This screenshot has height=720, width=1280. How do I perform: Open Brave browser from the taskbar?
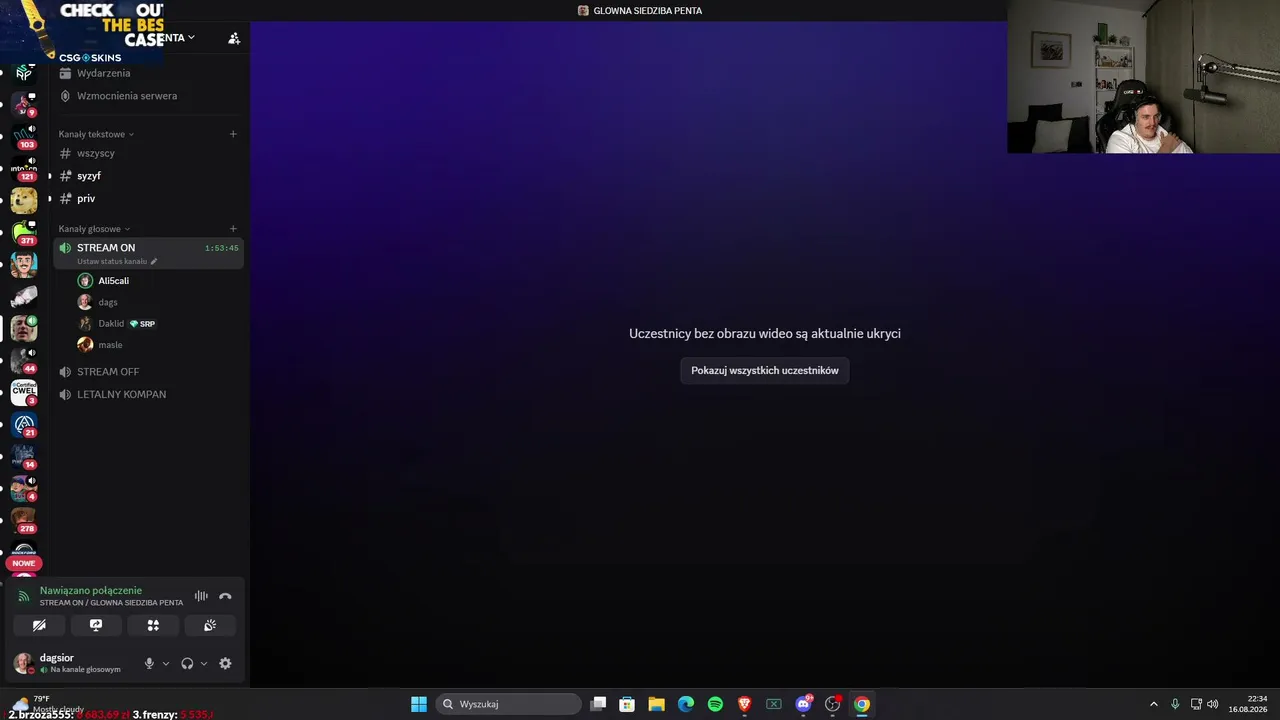point(744,704)
